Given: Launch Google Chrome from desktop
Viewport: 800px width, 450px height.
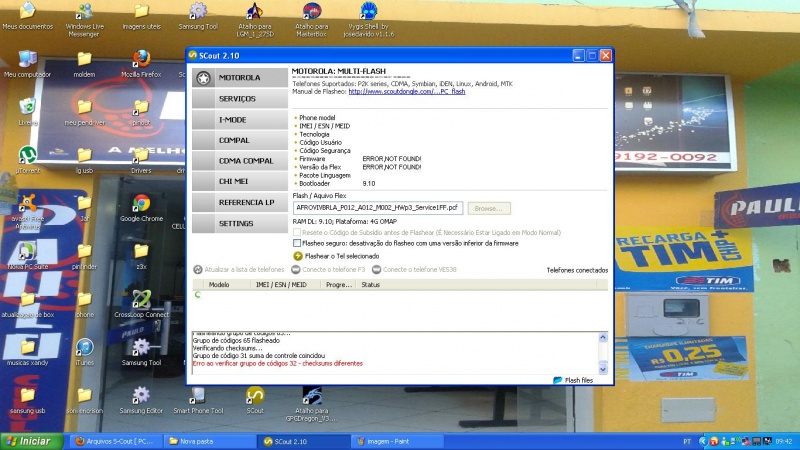Looking at the screenshot, I should pyautogui.click(x=141, y=208).
